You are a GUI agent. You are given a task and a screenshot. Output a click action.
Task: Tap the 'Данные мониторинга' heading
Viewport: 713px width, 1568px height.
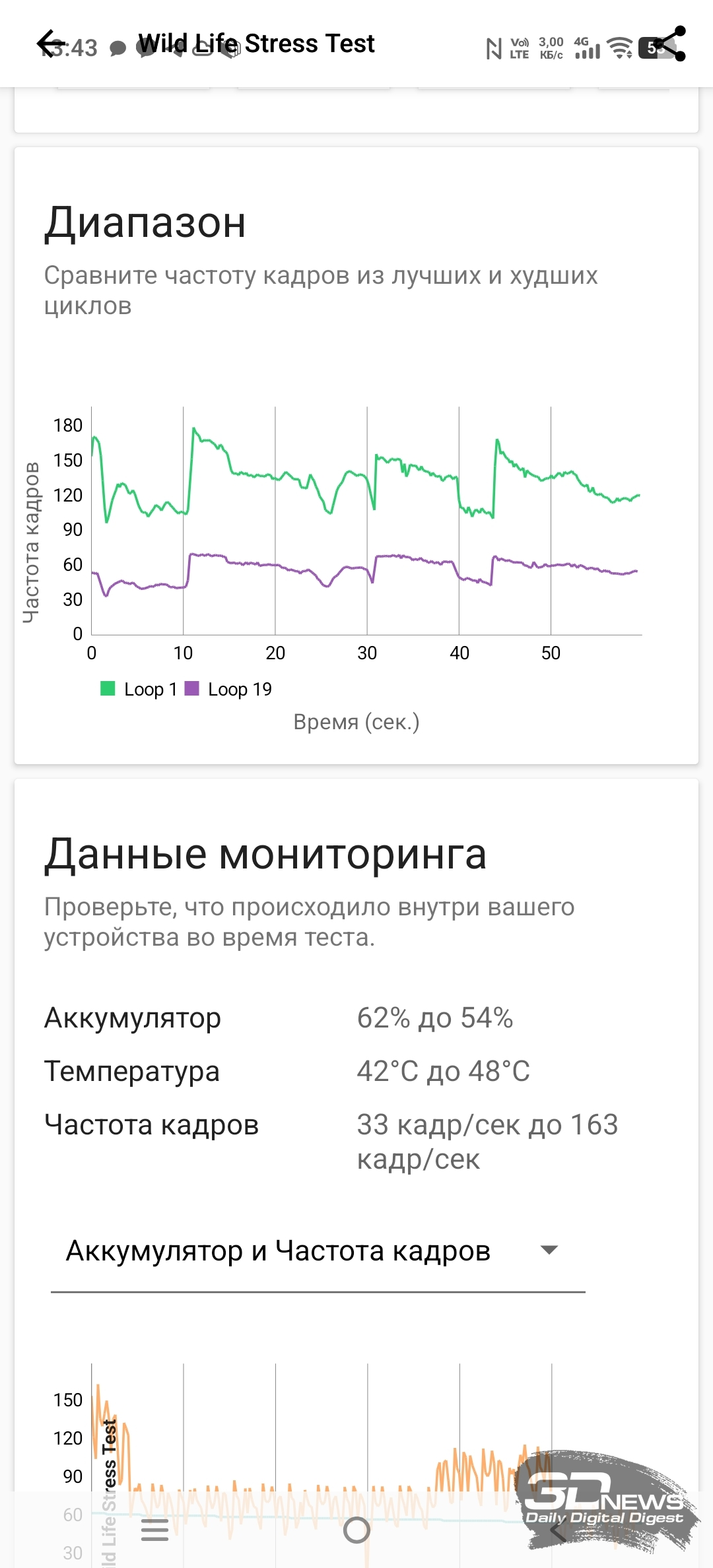[x=265, y=854]
